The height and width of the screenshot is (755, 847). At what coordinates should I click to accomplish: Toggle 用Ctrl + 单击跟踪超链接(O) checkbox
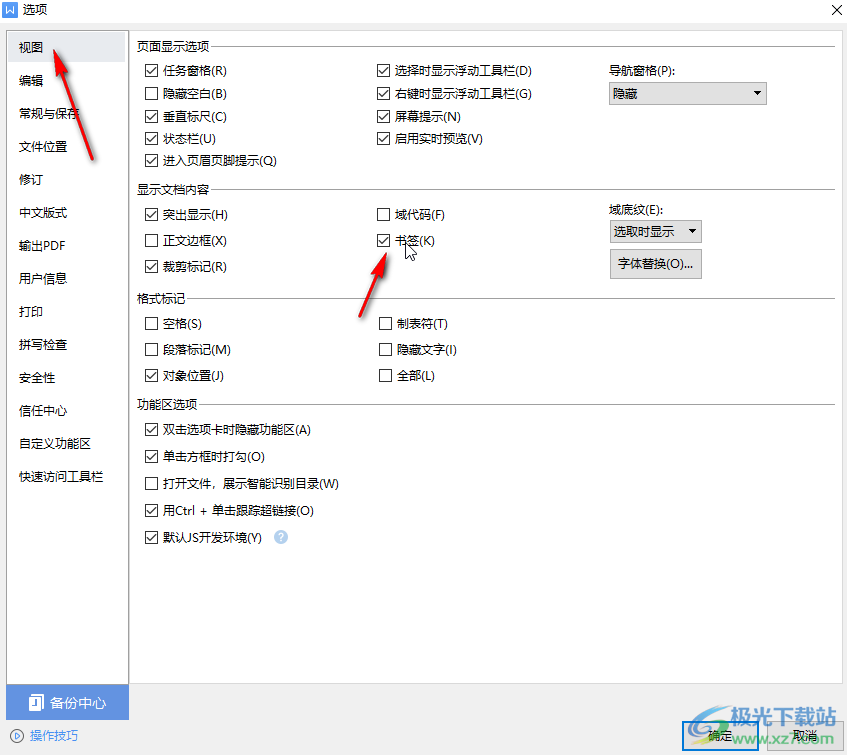151,511
